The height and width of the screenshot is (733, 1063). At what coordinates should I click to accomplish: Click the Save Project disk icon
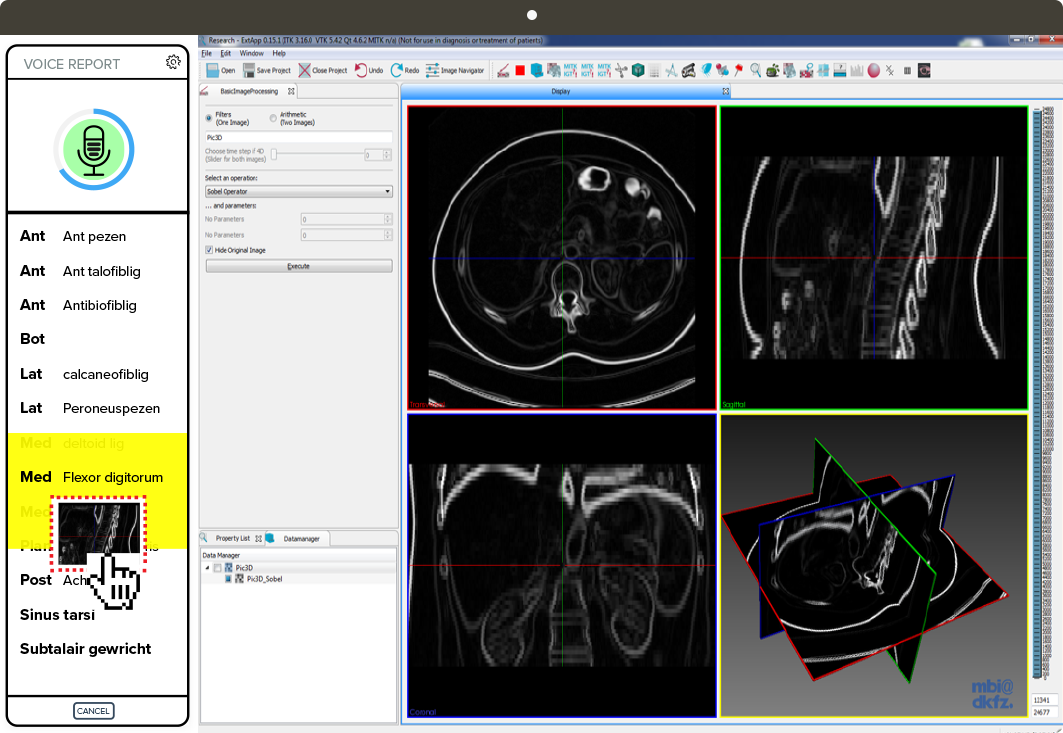coord(248,71)
